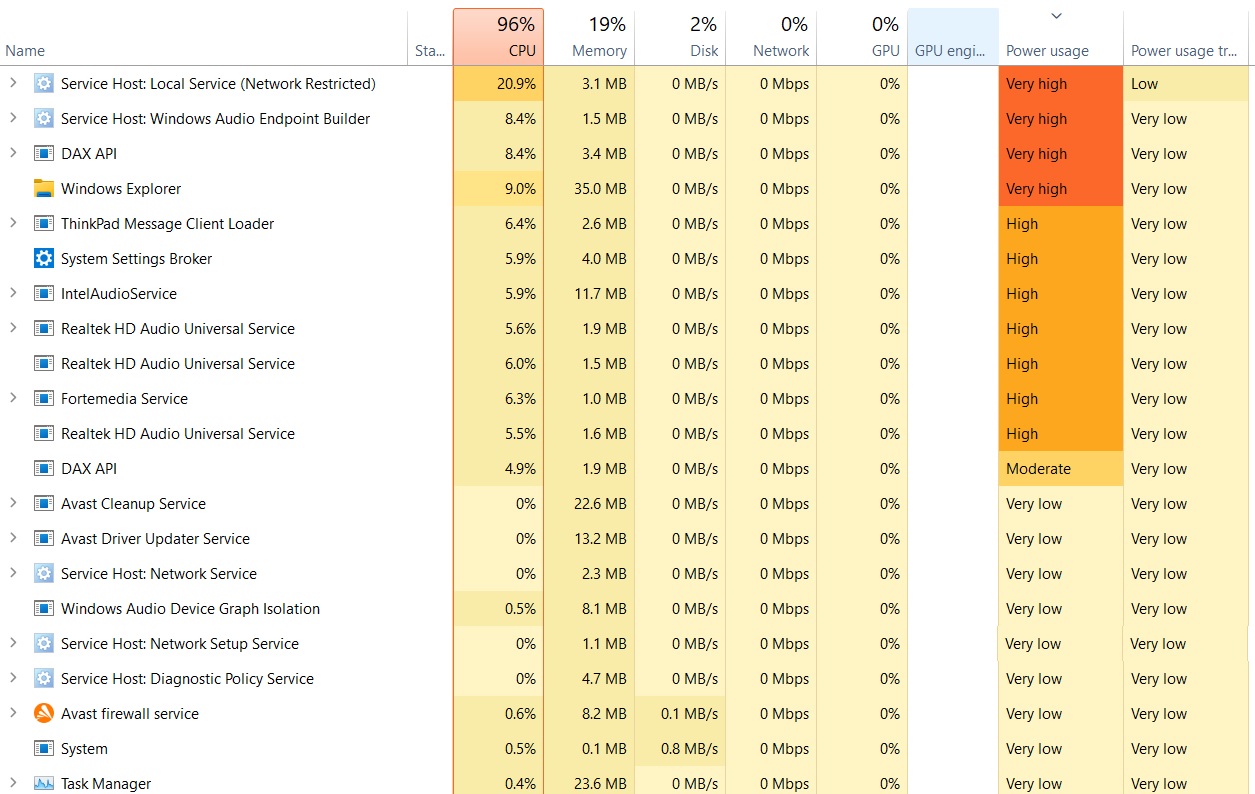Click icon of Realtek service using 1.6 MB
Image resolution: width=1255 pixels, height=794 pixels.
click(43, 434)
